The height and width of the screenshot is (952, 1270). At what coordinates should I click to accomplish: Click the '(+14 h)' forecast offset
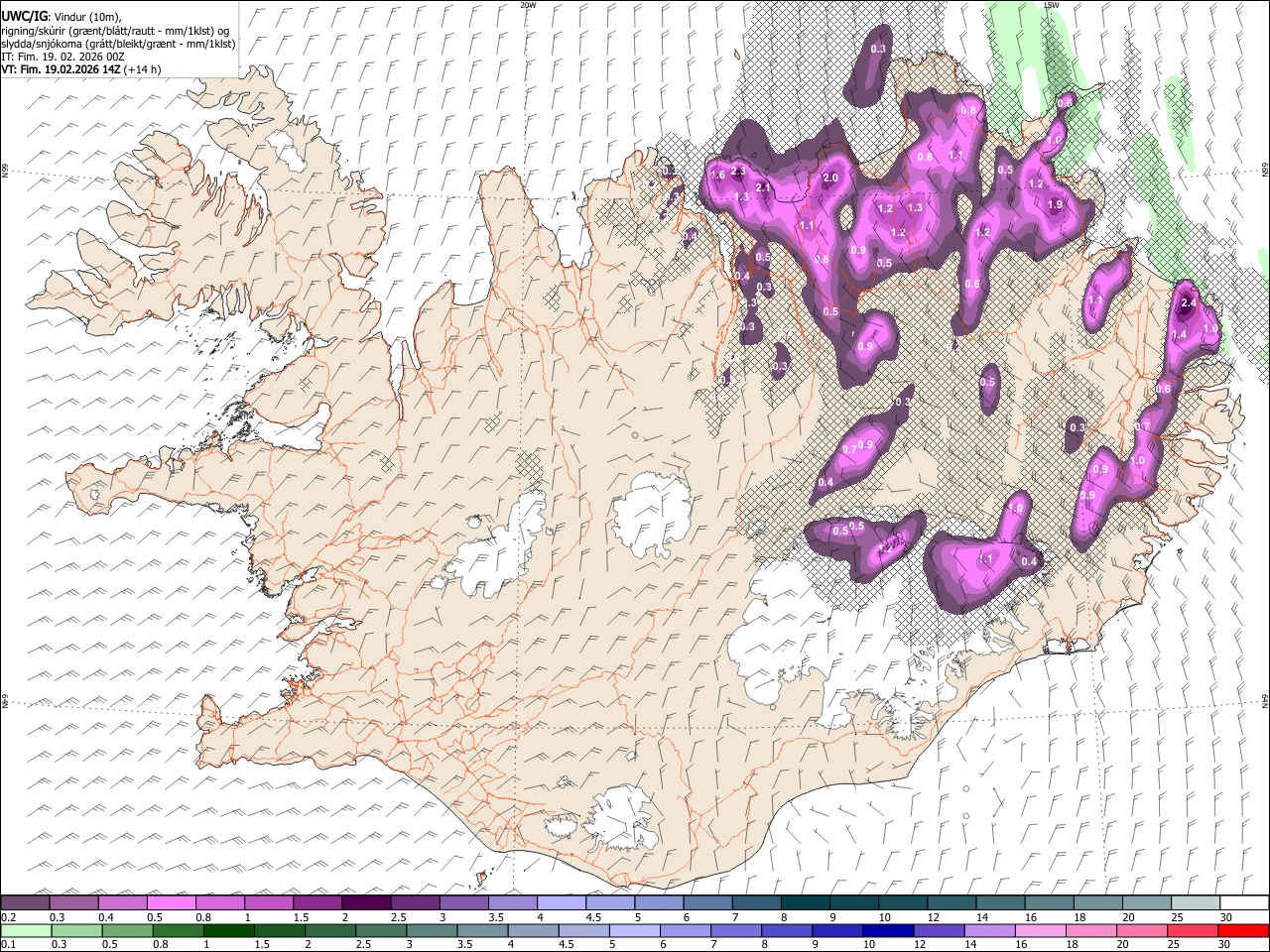143,69
